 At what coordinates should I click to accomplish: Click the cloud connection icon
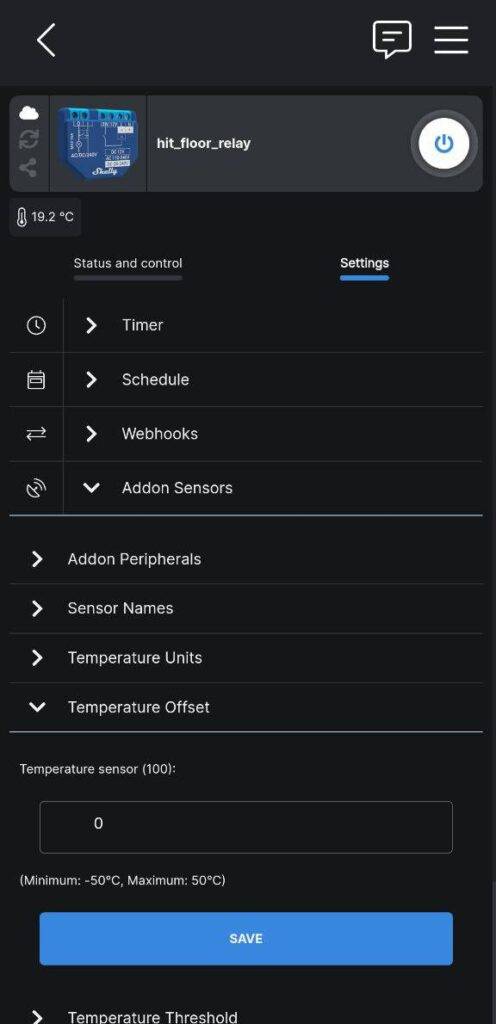(x=29, y=113)
